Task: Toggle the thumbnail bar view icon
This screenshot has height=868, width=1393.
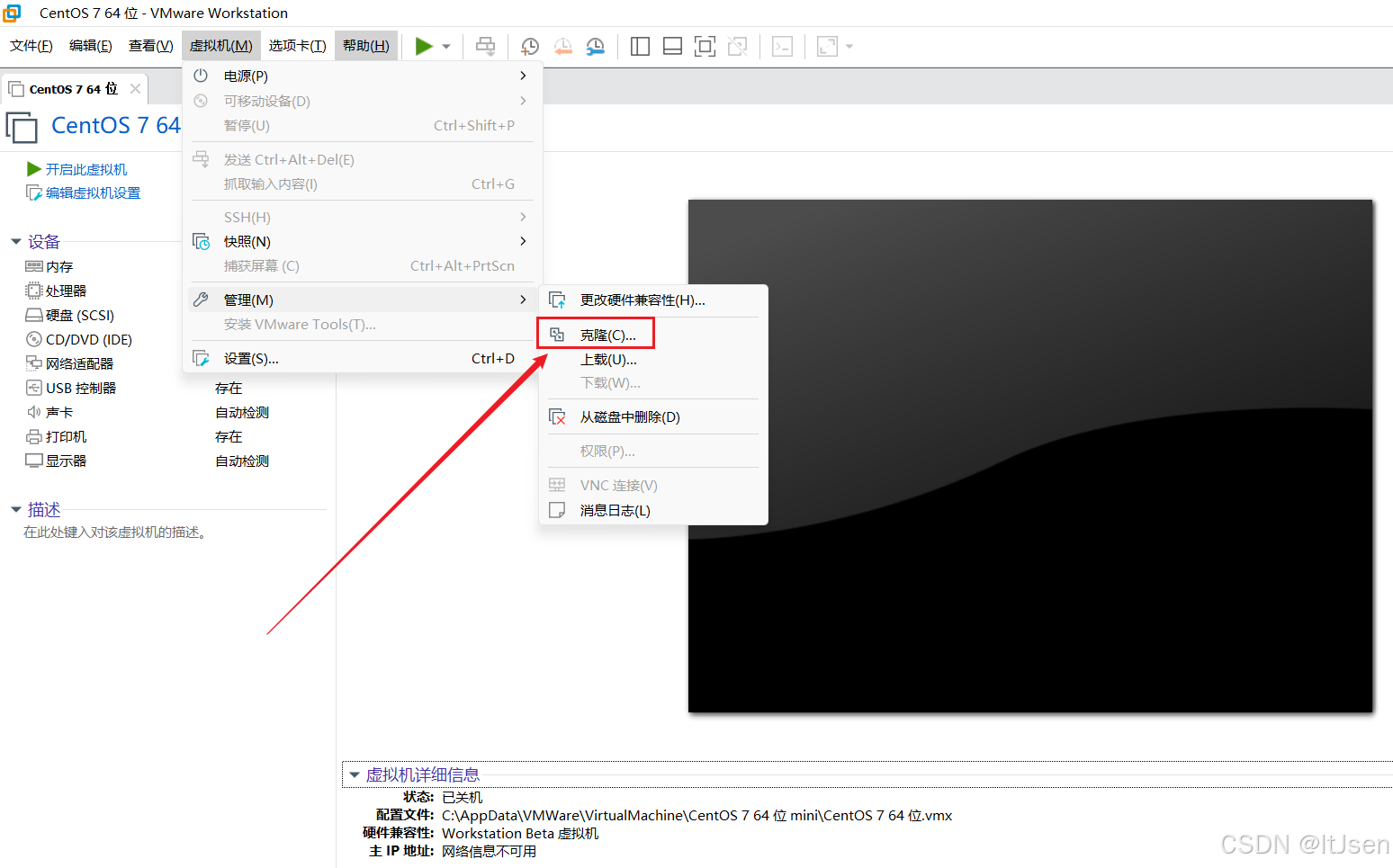Action: pyautogui.click(x=672, y=47)
